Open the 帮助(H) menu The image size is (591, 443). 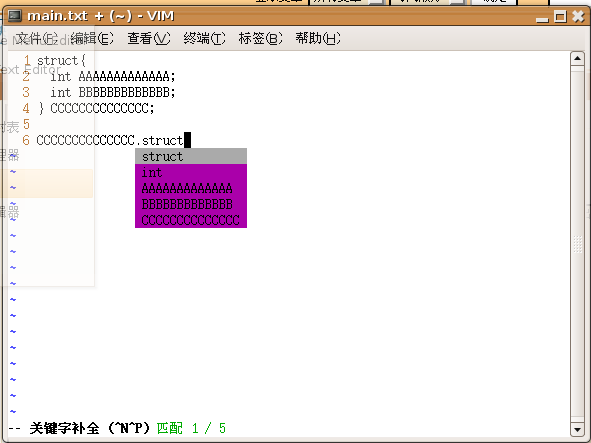(318, 38)
